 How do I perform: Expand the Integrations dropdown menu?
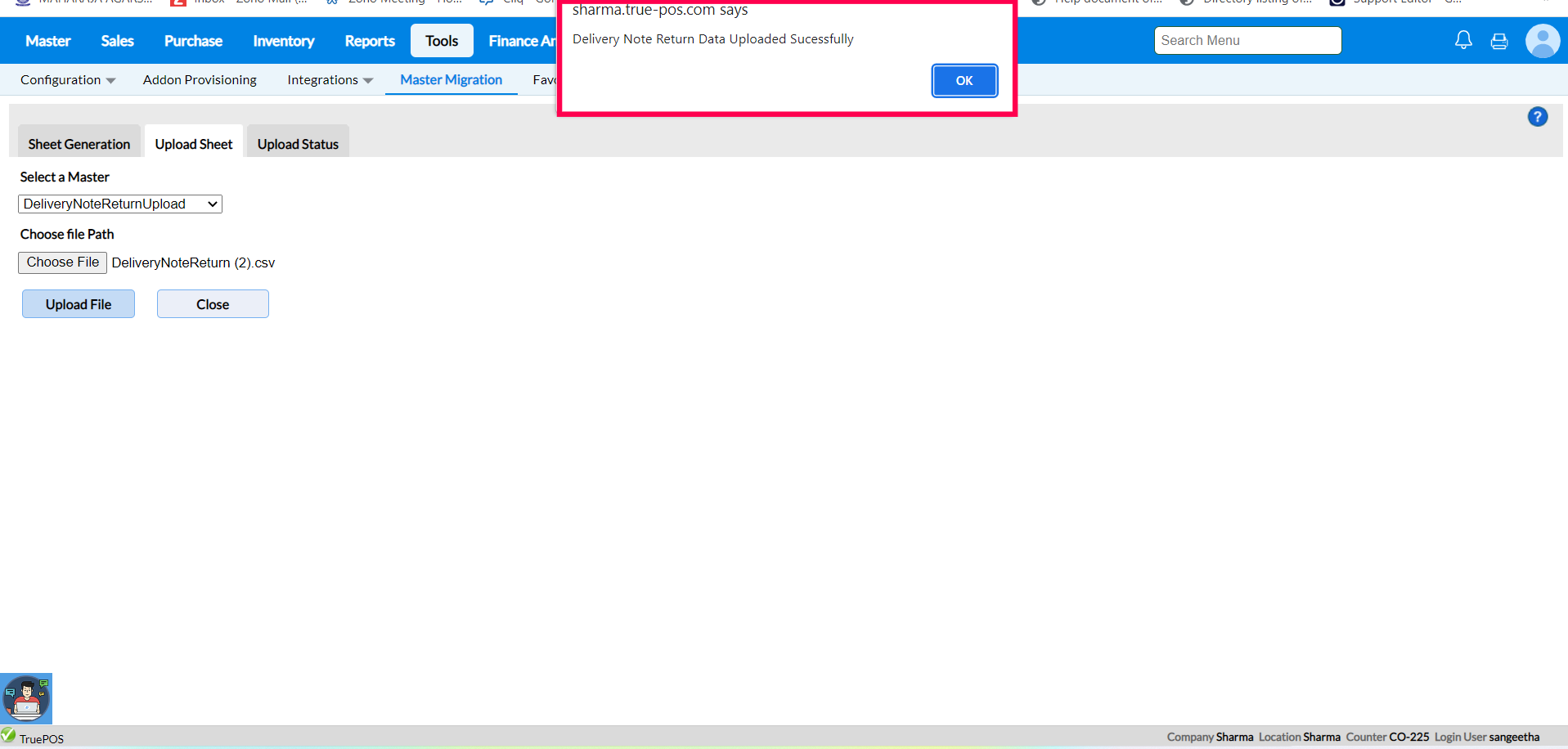pos(330,80)
